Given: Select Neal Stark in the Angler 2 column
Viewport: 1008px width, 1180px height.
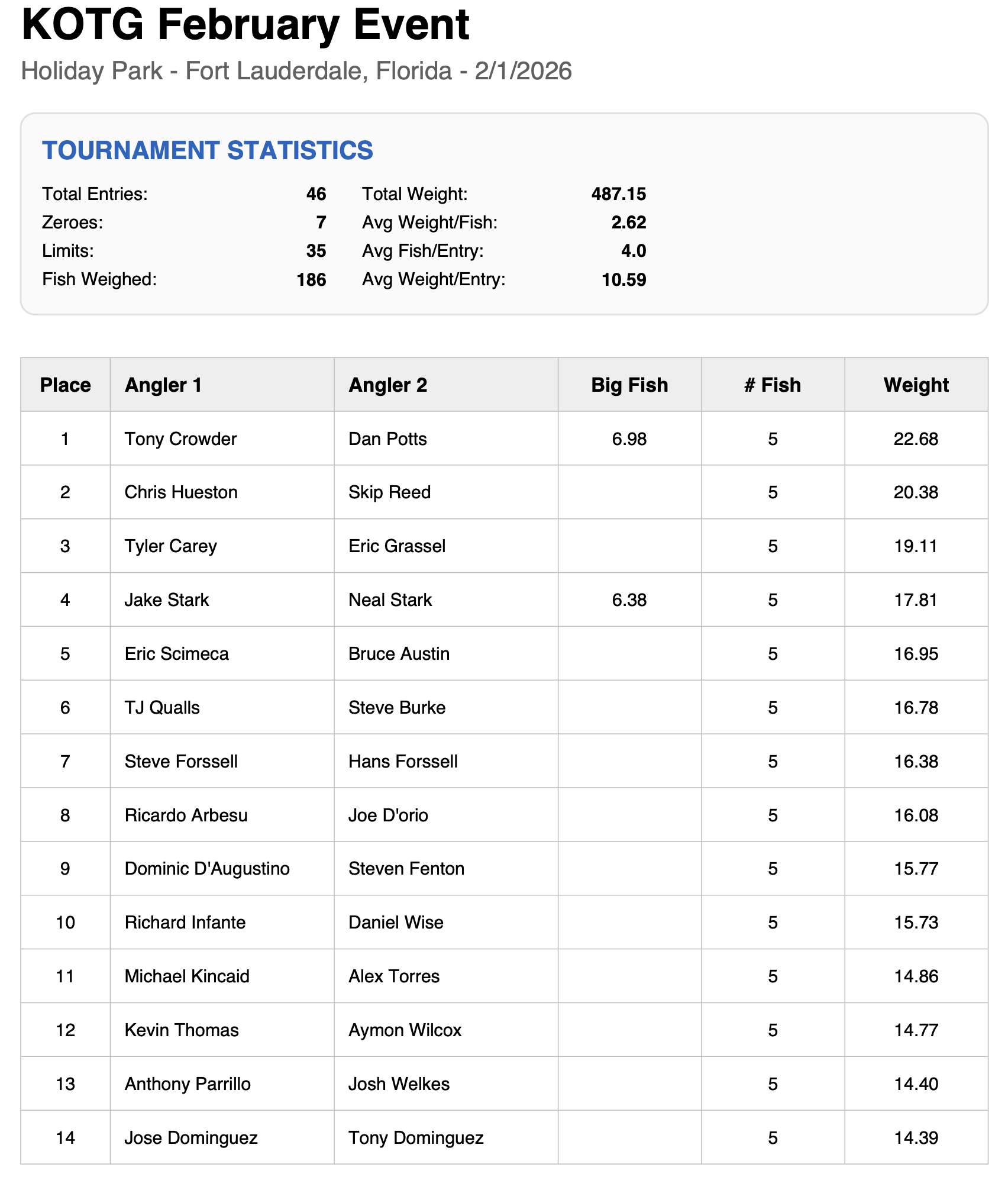Looking at the screenshot, I should (x=390, y=600).
